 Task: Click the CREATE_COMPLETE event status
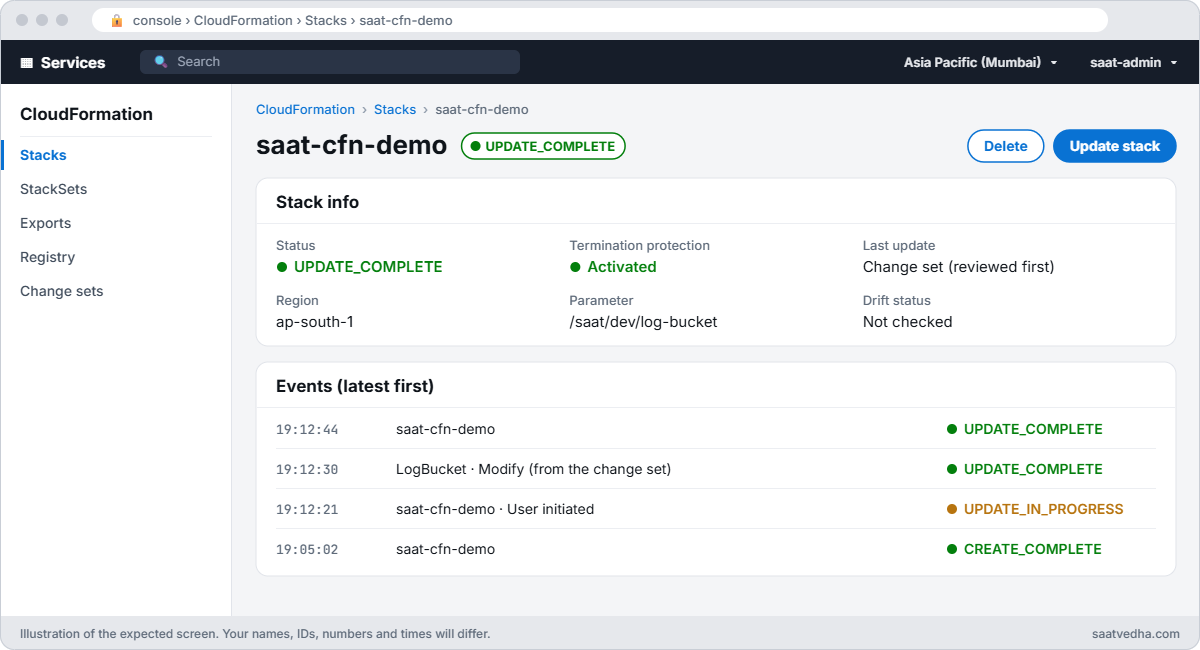pyautogui.click(x=1024, y=549)
